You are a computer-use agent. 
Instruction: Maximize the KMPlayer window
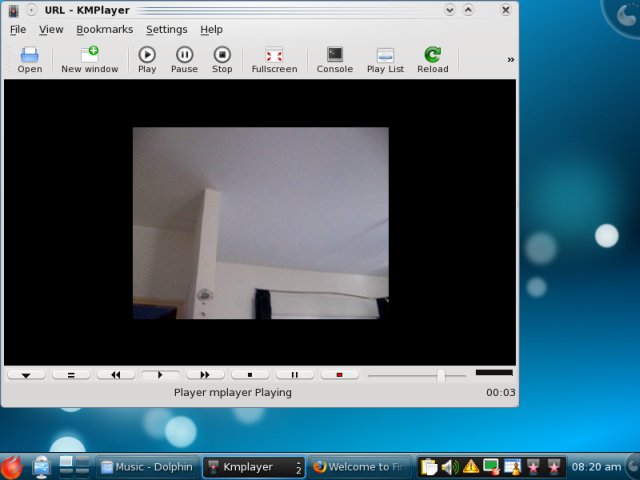pyautogui.click(x=468, y=10)
